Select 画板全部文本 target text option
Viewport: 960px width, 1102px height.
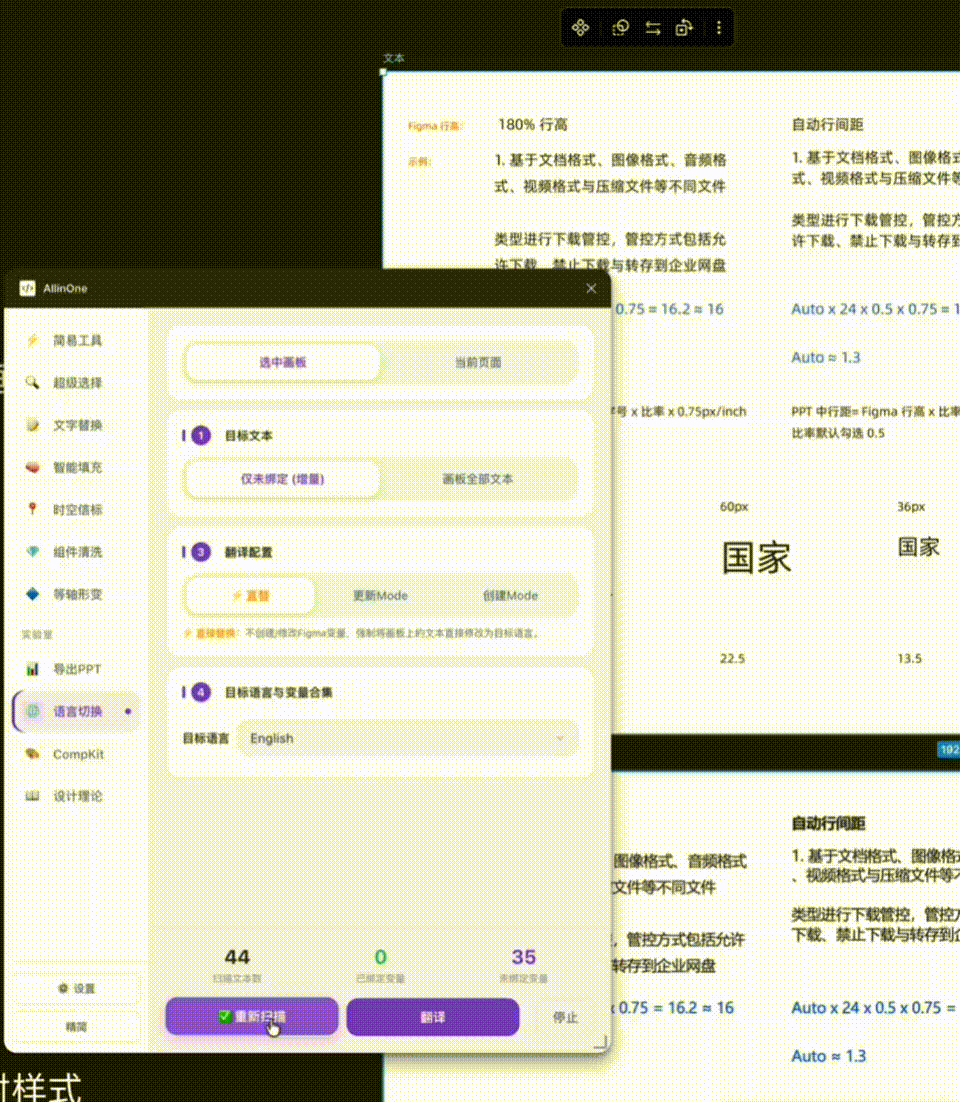coord(478,479)
